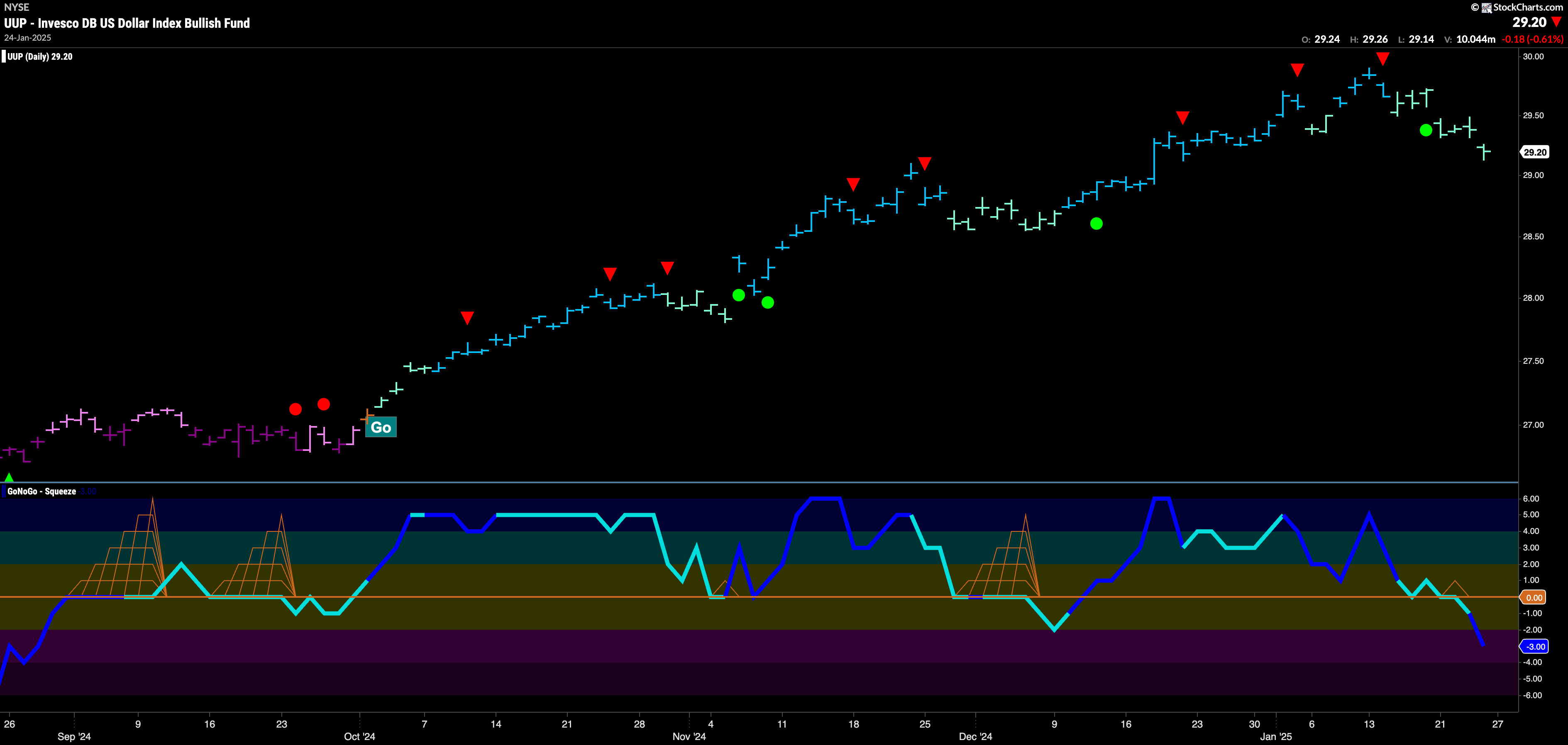This screenshot has height=745, width=1568.
Task: Click the 6.00 oscillator scale label
Action: pyautogui.click(x=1531, y=499)
